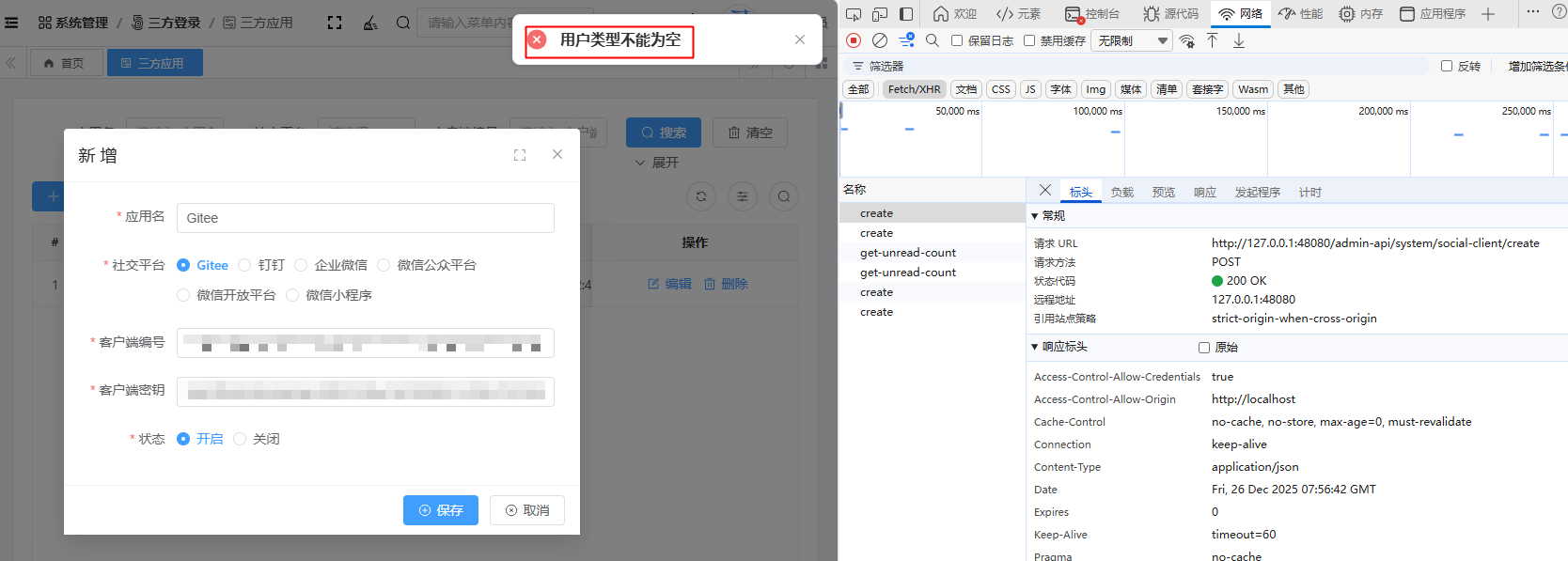This screenshot has height=561, width=1568.
Task: Click the 应用名 input field
Action: click(366, 218)
